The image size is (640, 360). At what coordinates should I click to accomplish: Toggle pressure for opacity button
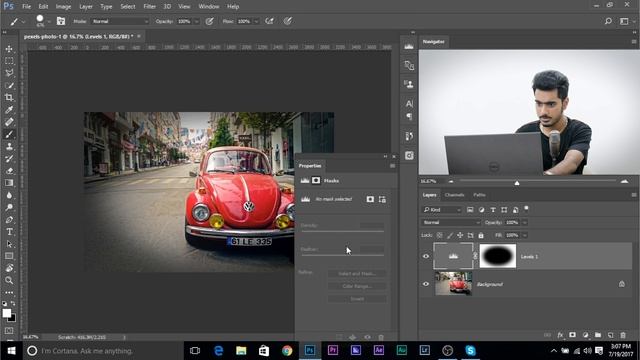tap(209, 21)
